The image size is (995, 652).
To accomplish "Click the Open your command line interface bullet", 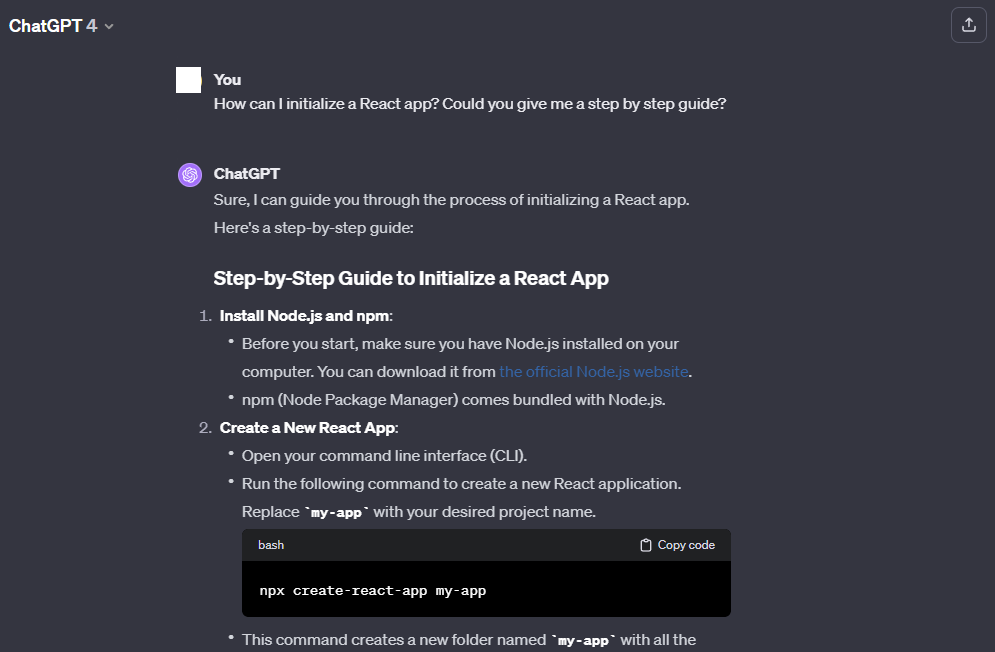I will click(x=384, y=456).
